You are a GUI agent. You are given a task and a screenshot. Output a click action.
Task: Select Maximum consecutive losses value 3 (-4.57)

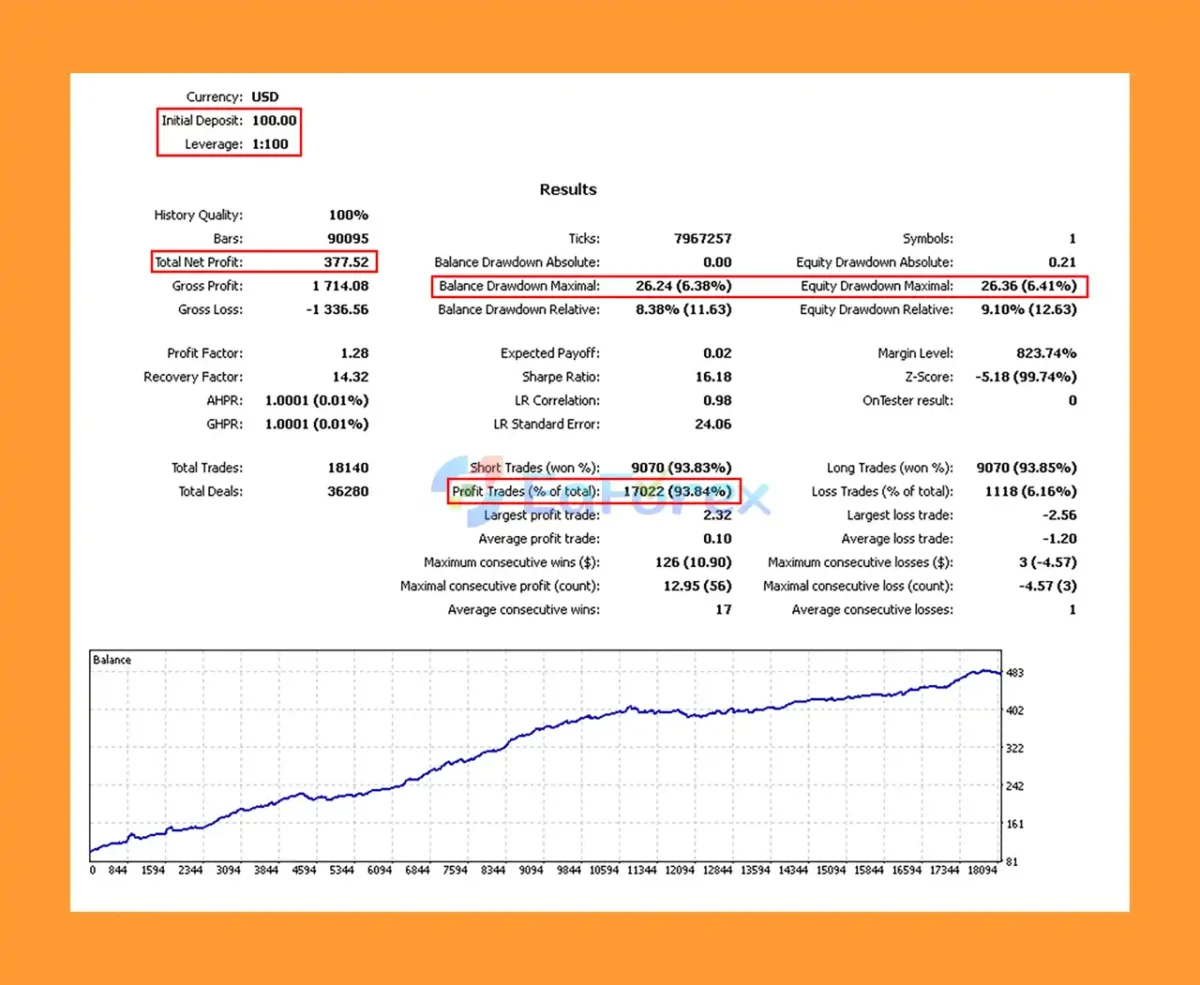pos(1048,563)
